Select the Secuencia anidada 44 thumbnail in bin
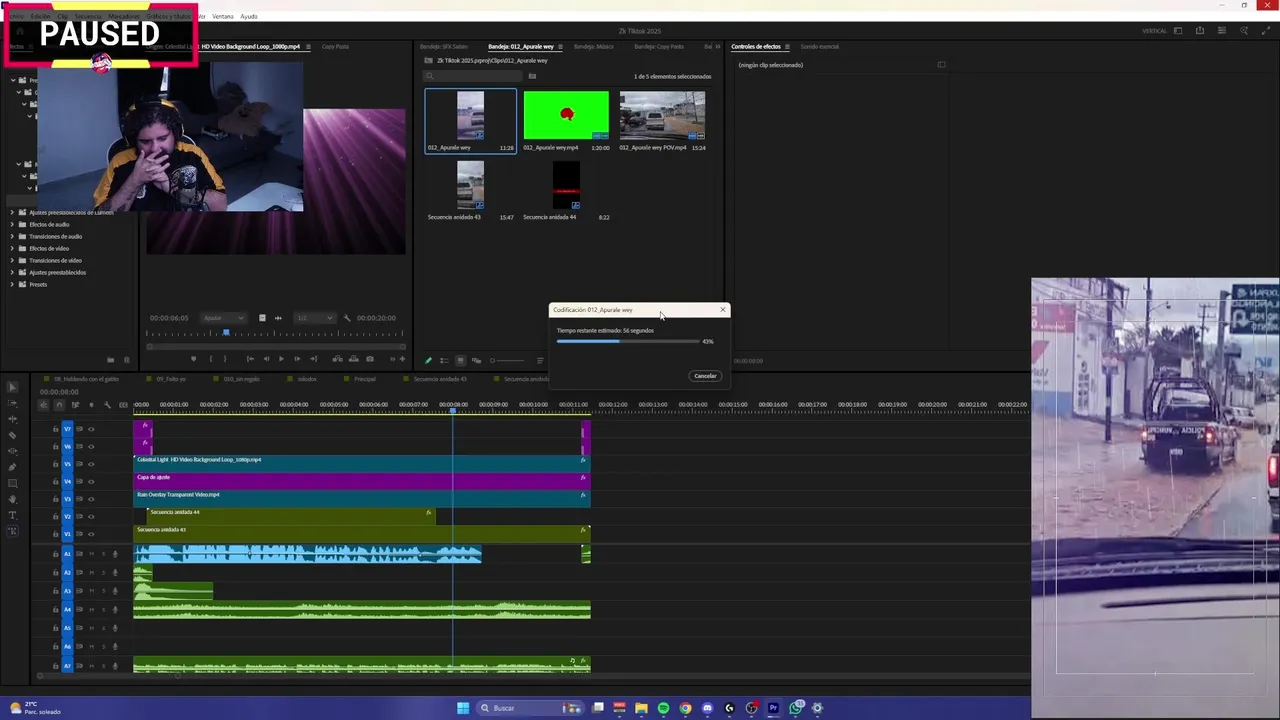This screenshot has height=720, width=1280. 566,186
